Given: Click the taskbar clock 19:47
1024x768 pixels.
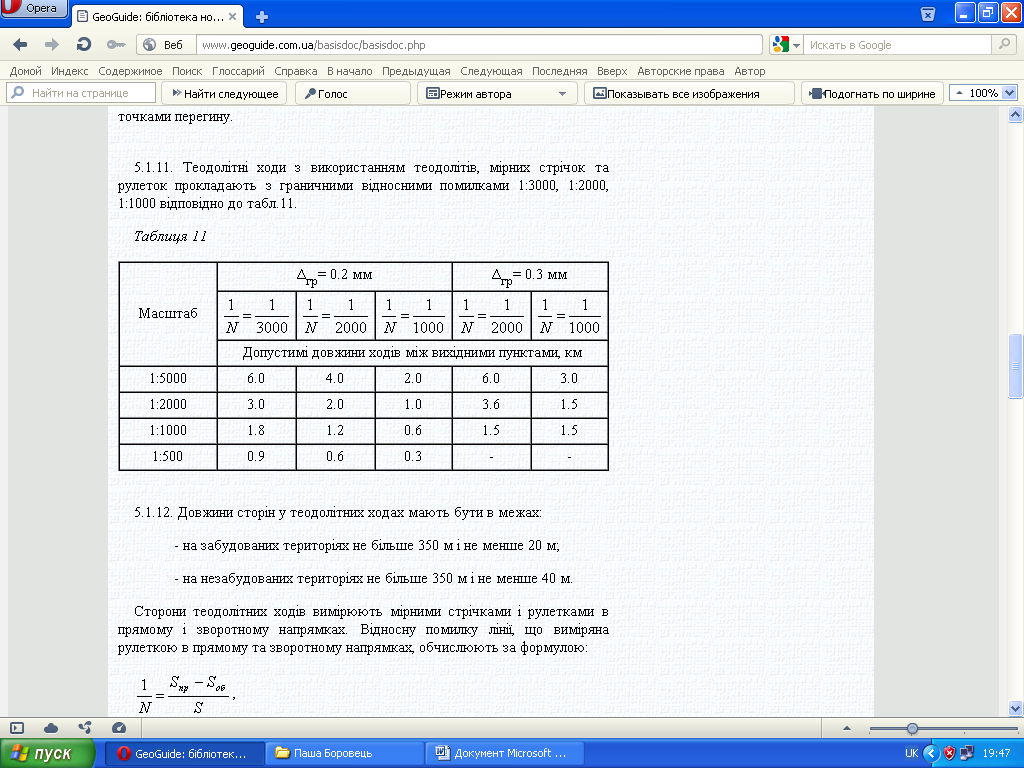Looking at the screenshot, I should point(997,754).
